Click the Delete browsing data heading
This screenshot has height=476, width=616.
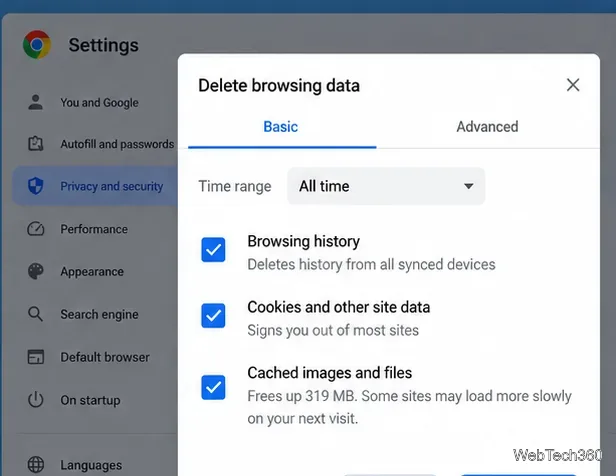(x=279, y=86)
